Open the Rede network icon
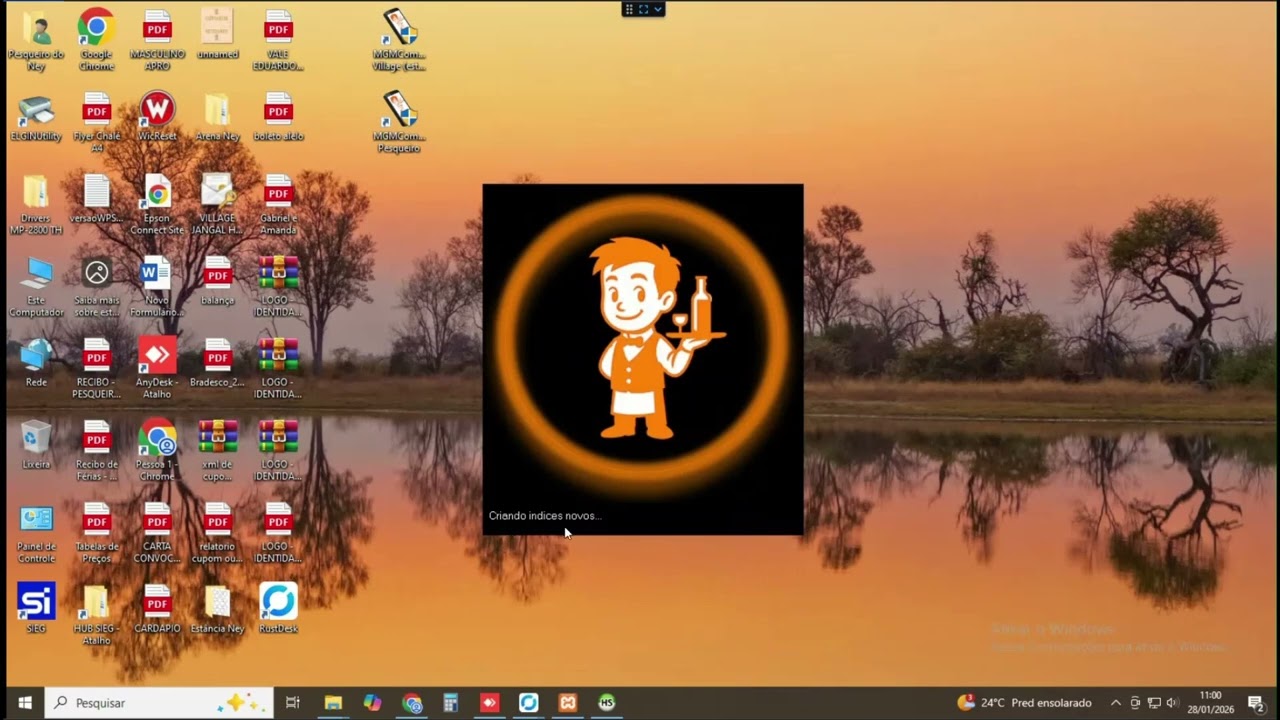Screen dimensions: 1280x720 coord(36,363)
